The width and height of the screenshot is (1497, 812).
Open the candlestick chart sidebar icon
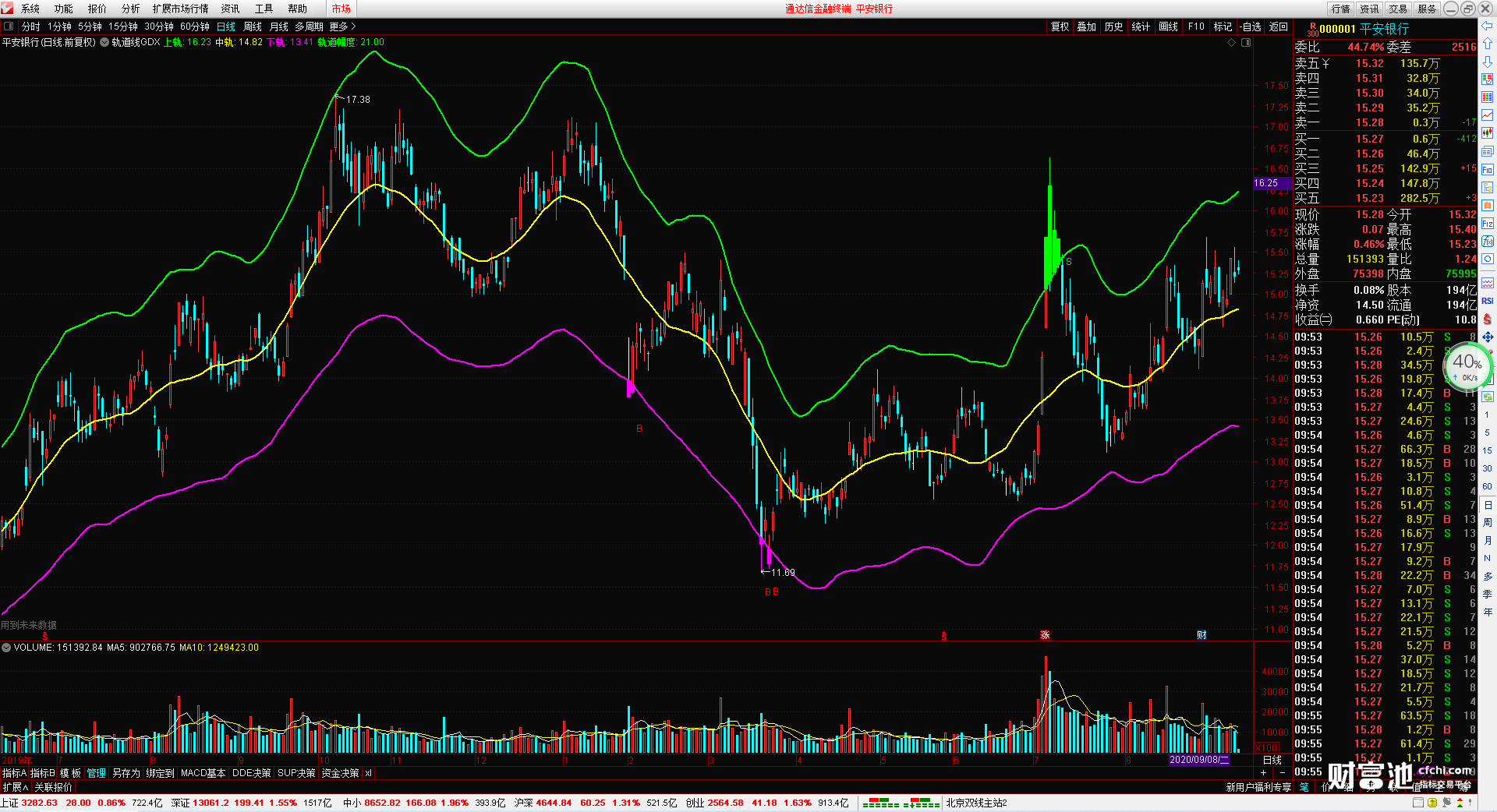coord(1488,133)
